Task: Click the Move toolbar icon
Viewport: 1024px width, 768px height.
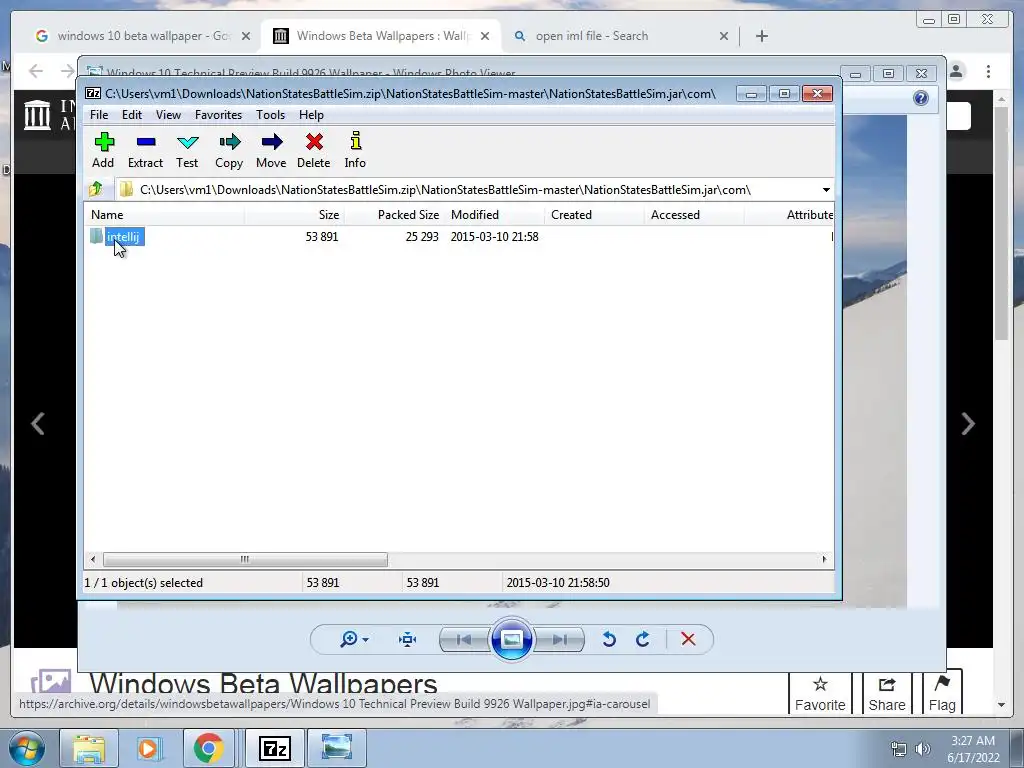Action: [271, 150]
